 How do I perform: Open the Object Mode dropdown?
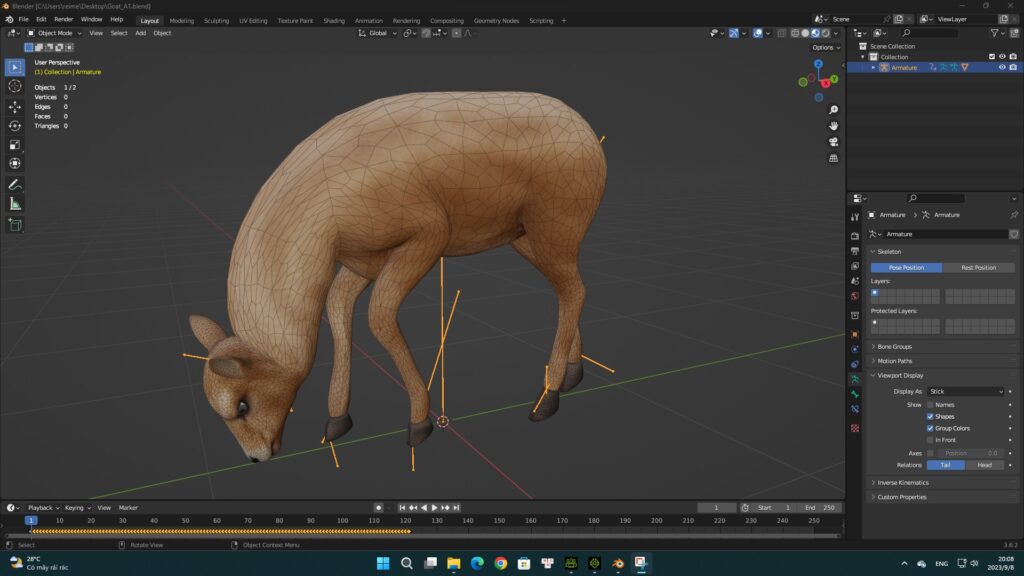pos(55,33)
